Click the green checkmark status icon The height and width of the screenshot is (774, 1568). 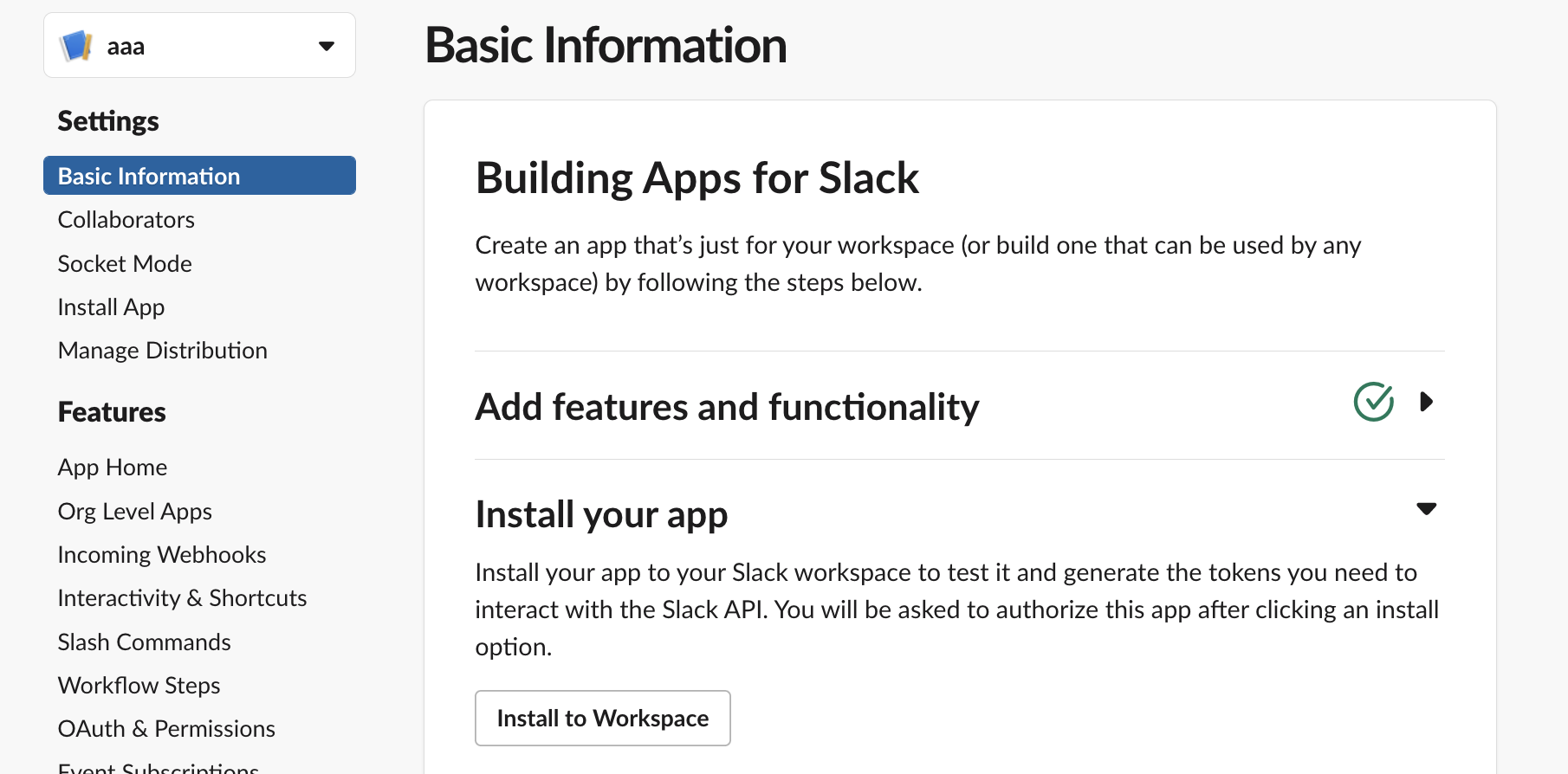coord(1373,402)
